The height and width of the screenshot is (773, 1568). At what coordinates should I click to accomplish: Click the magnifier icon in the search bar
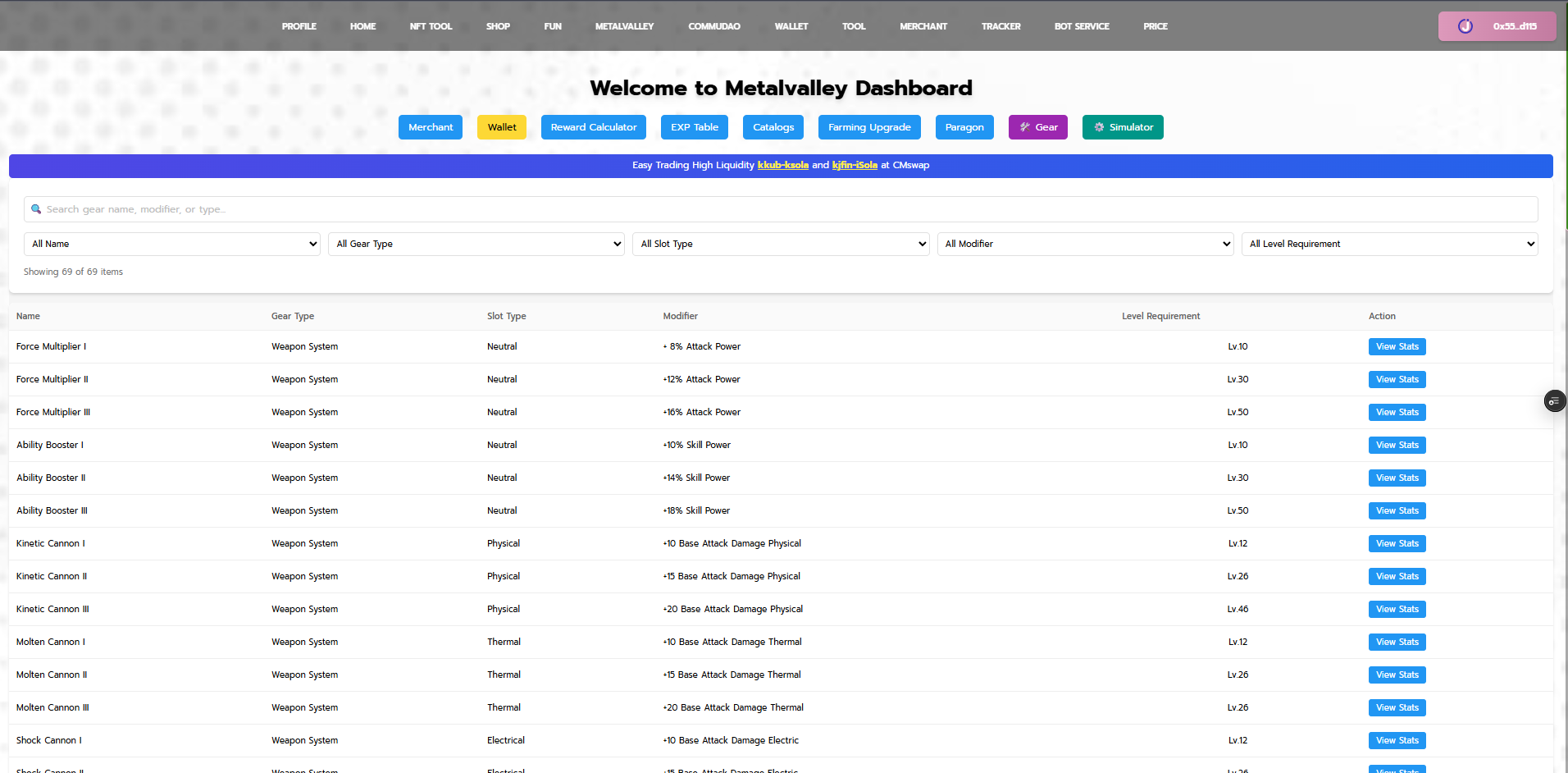(x=36, y=209)
